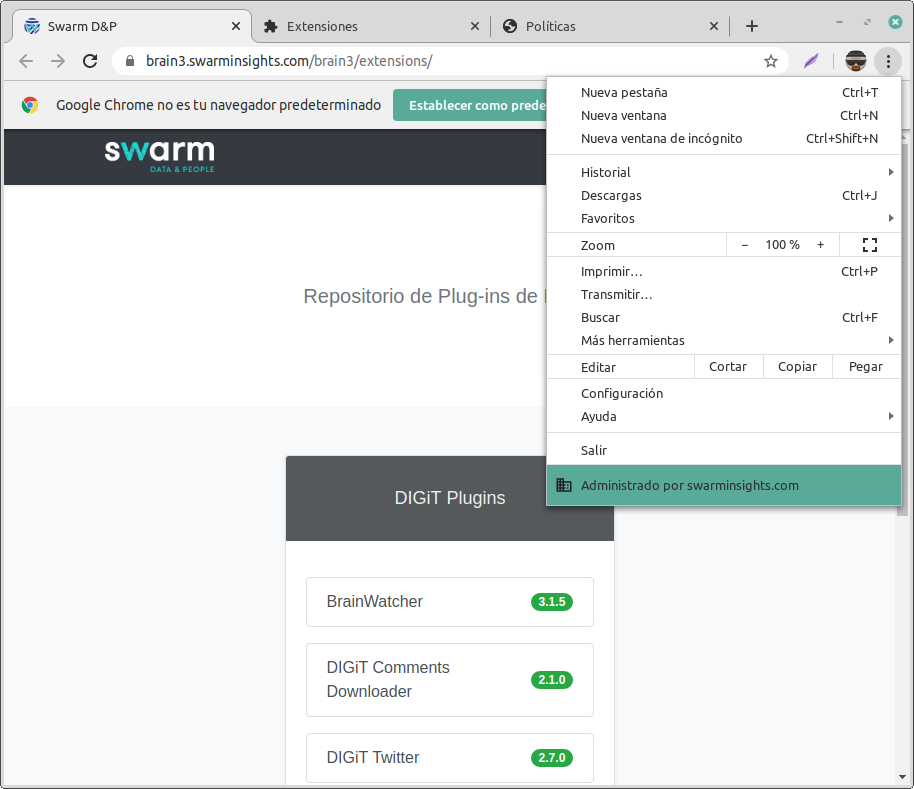Viewport: 914px width, 789px height.
Task: Click the Swarm favicon on first tab
Action: (x=31, y=26)
